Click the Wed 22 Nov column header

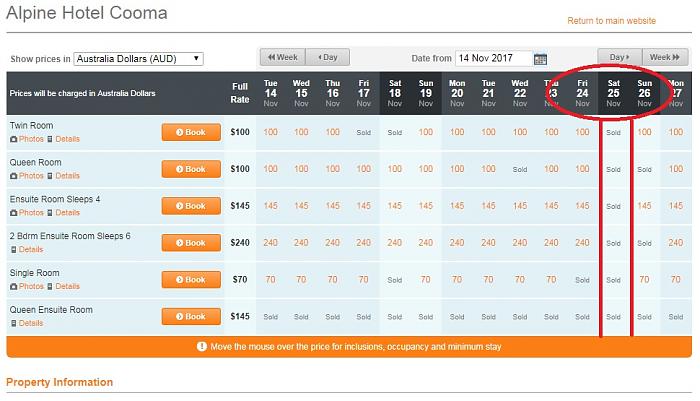[520, 93]
